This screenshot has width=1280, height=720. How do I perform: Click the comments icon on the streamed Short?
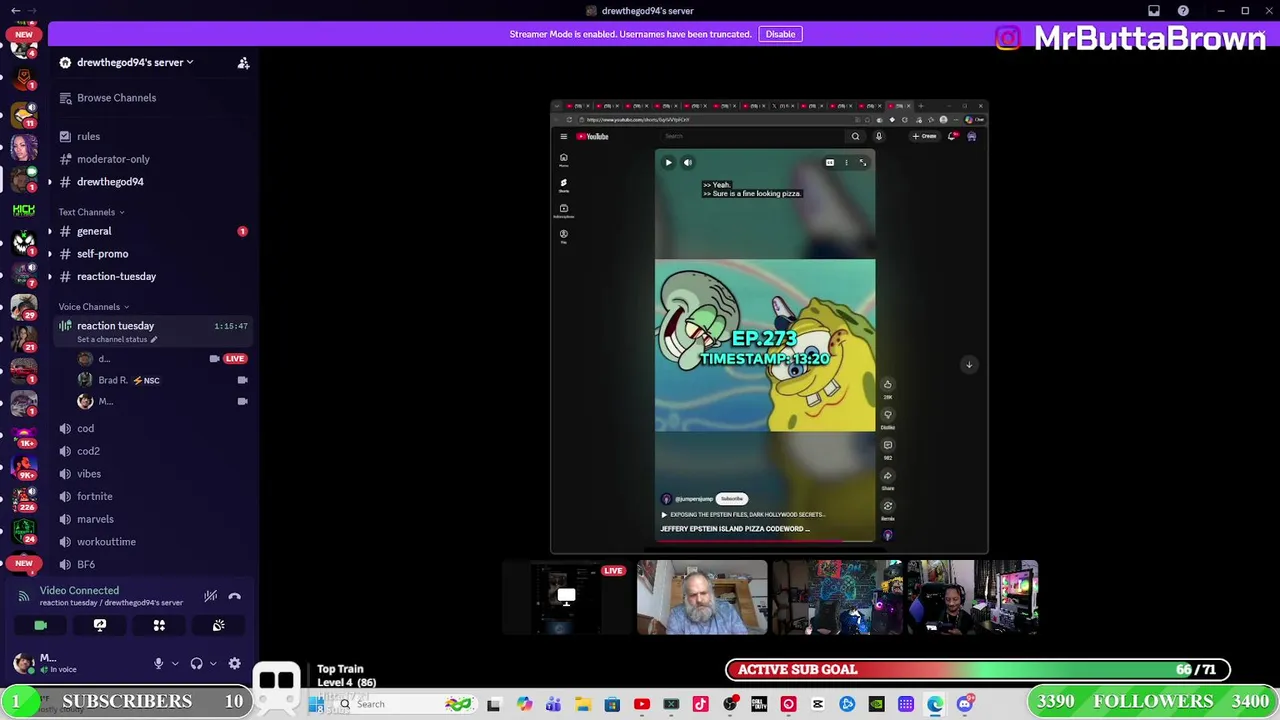[x=887, y=446]
